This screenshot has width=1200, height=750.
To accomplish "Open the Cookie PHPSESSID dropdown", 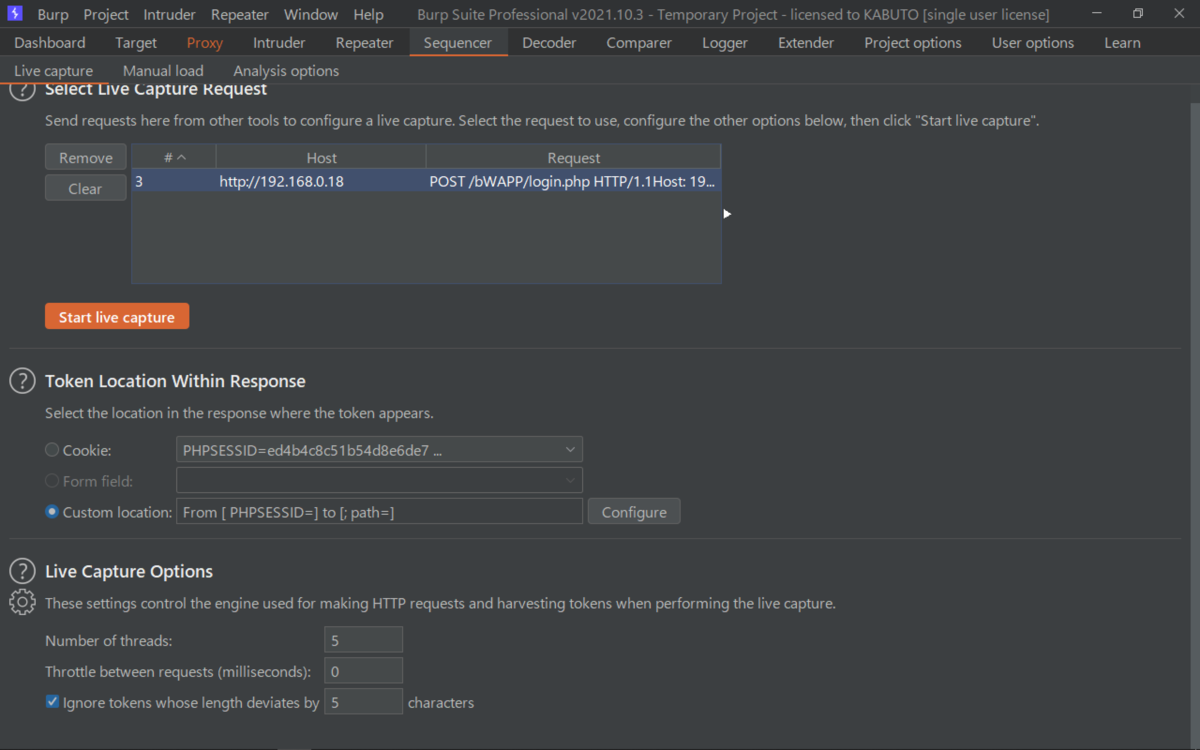I will tap(379, 450).
